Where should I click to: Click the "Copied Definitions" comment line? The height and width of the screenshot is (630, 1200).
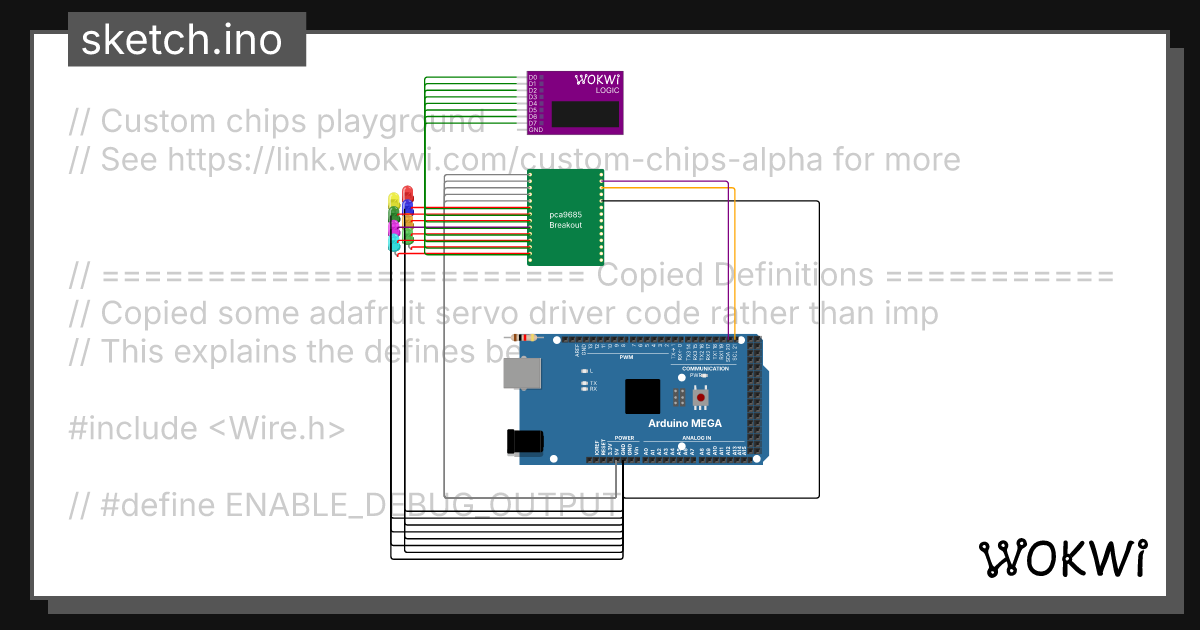coord(735,275)
